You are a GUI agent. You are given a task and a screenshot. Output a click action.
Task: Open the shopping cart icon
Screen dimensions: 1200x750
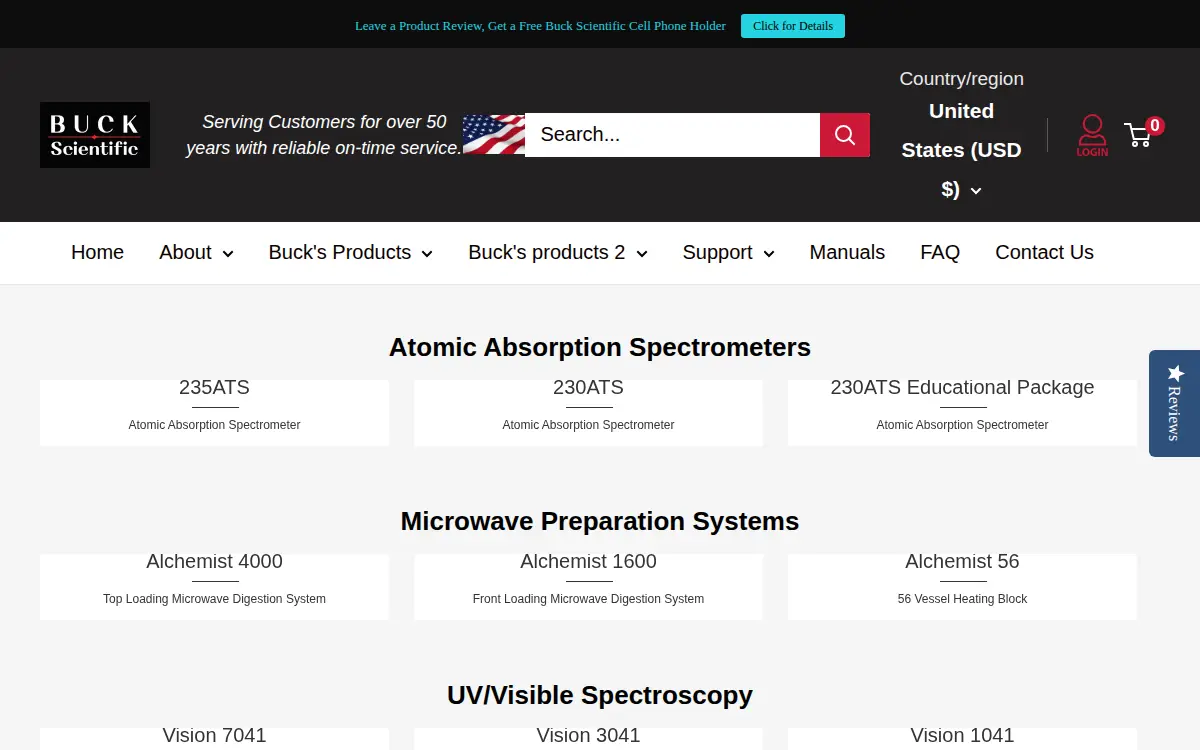(x=1138, y=135)
